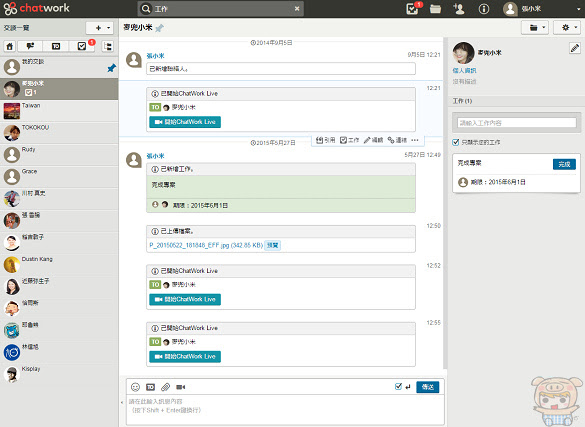This screenshot has height=427, width=585.
Task: Open the Taiwan chat room
Action: click(59, 111)
